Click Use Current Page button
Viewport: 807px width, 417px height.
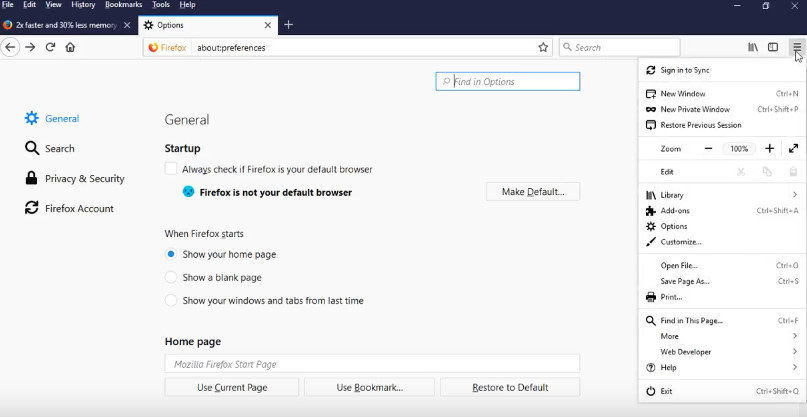point(232,387)
